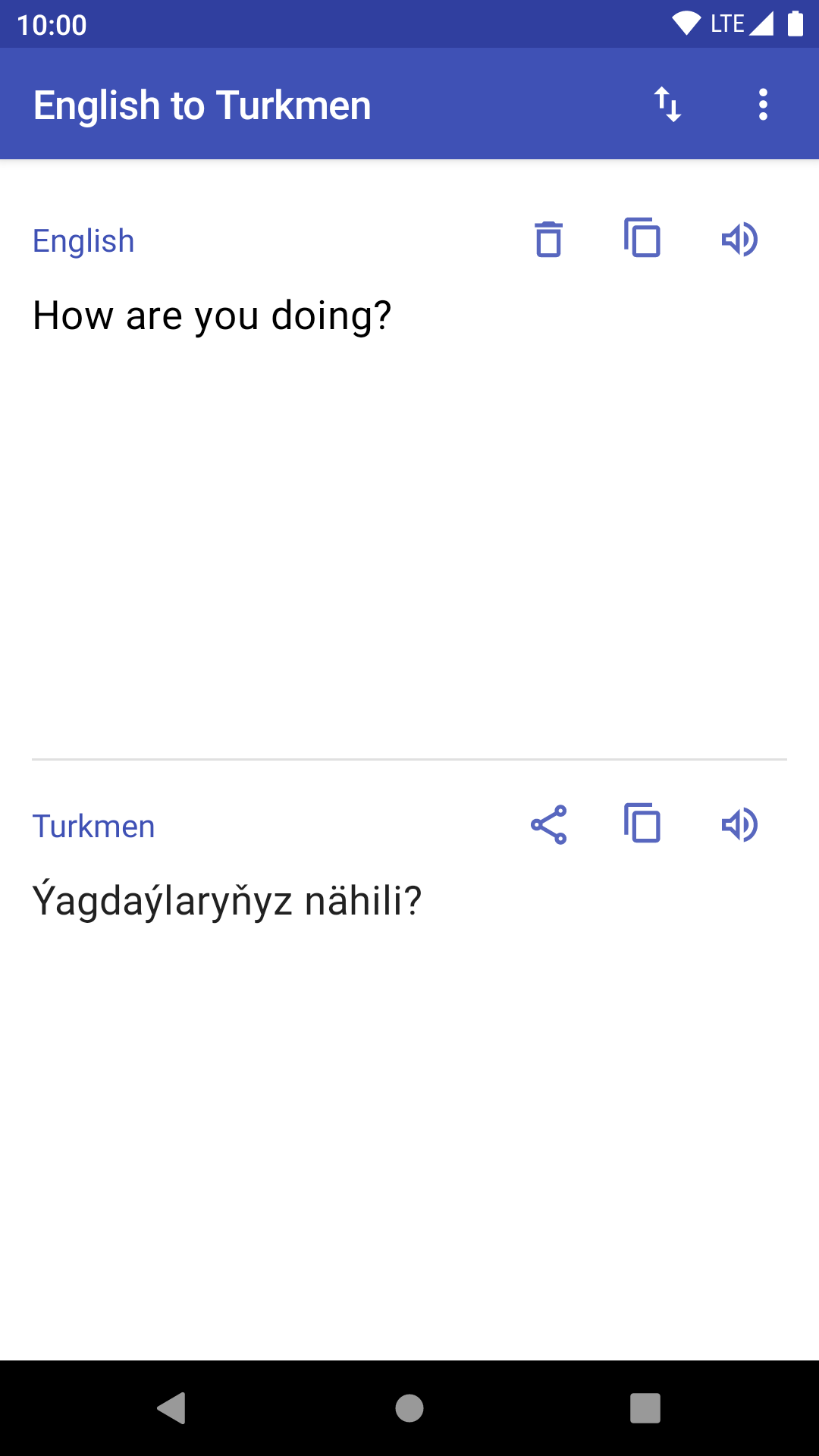Tap the 'English to Turkmen' title
Image resolution: width=819 pixels, height=1456 pixels.
coord(202,105)
